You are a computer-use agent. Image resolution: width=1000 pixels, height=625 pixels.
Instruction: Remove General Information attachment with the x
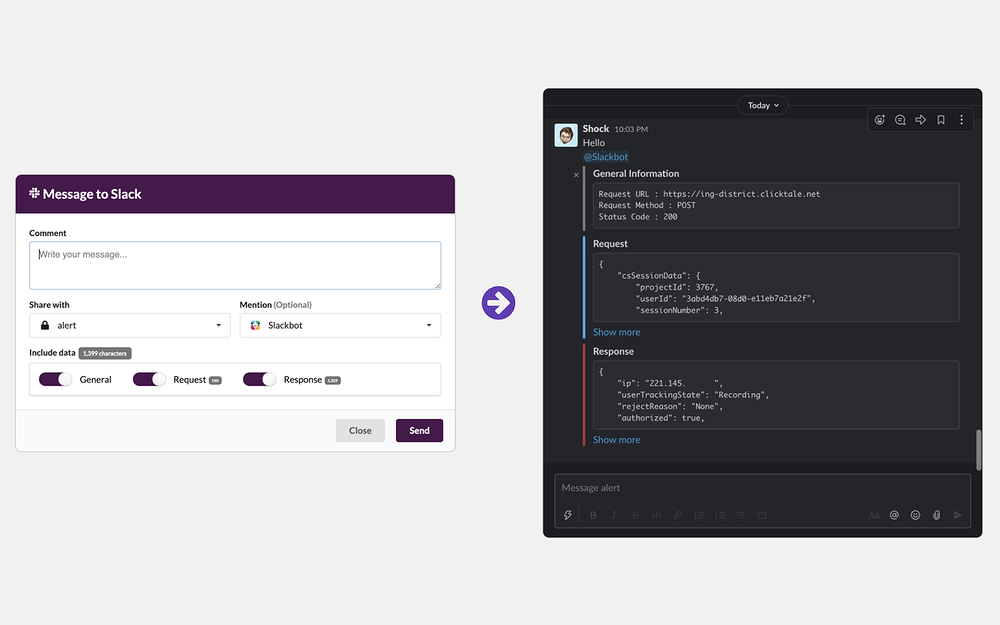pyautogui.click(x=577, y=175)
